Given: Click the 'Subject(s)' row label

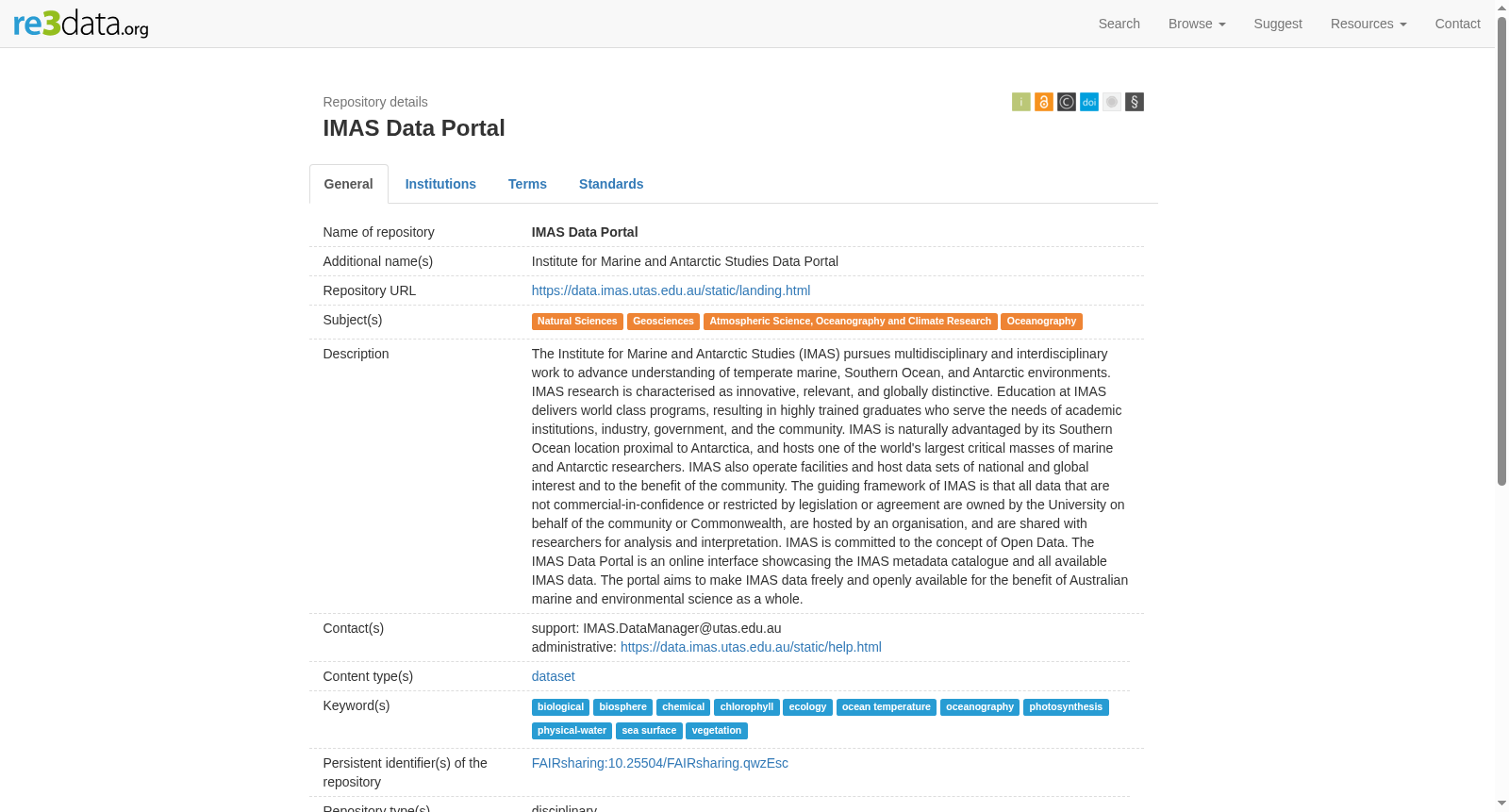Looking at the screenshot, I should (x=353, y=320).
